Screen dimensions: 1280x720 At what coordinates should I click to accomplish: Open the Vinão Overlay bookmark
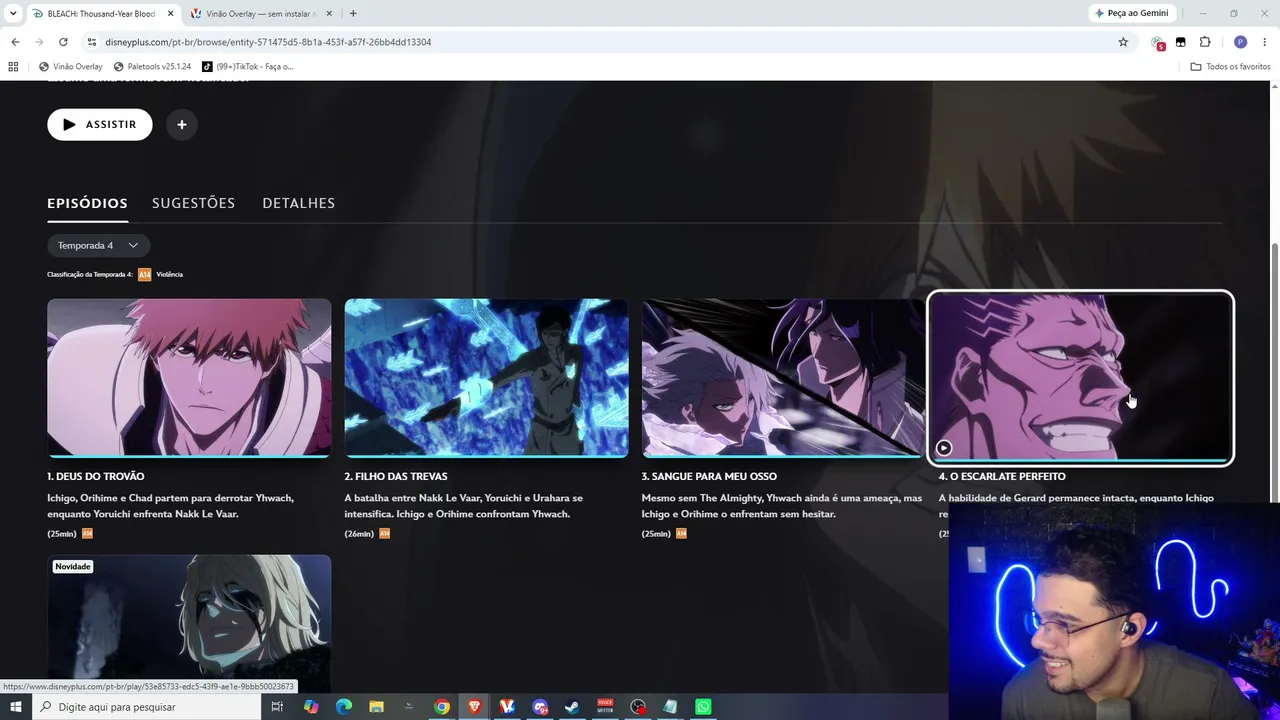tap(71, 67)
